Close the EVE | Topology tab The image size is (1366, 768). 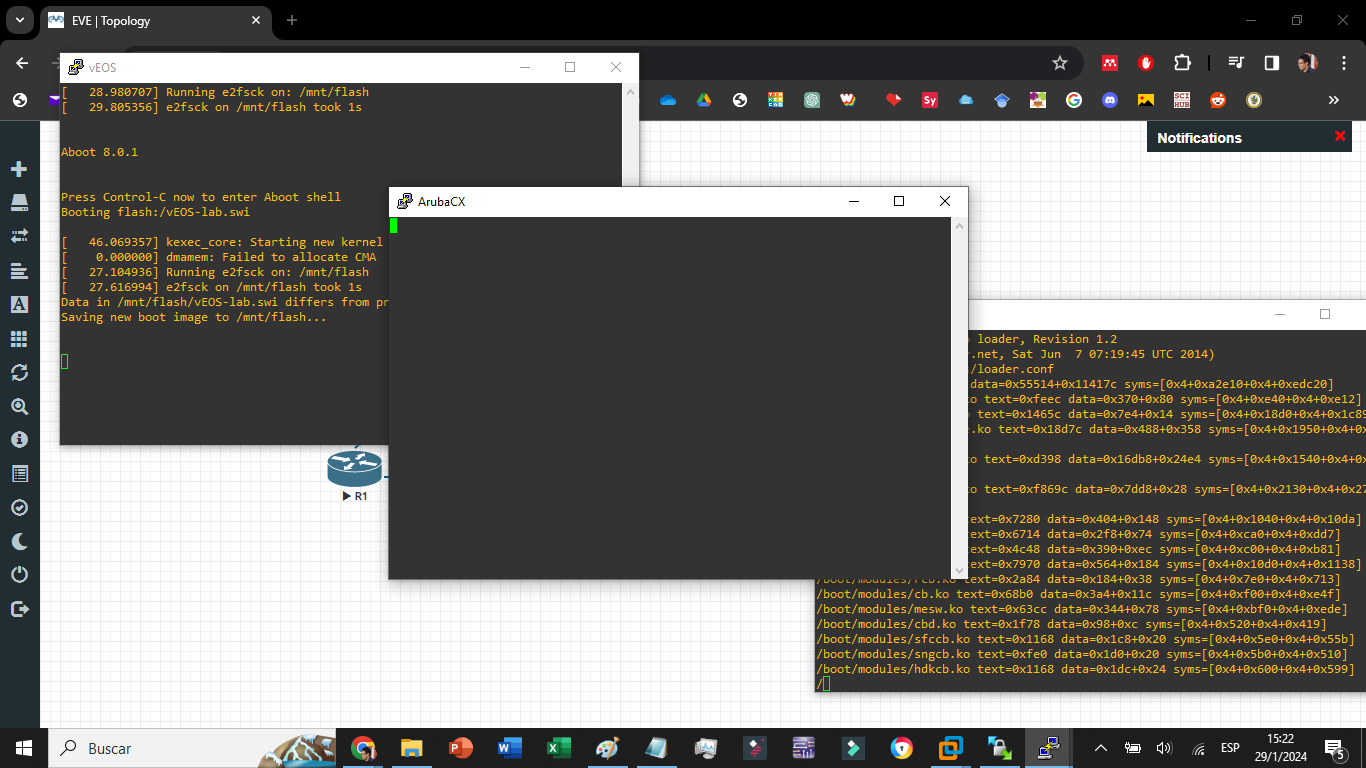(256, 20)
